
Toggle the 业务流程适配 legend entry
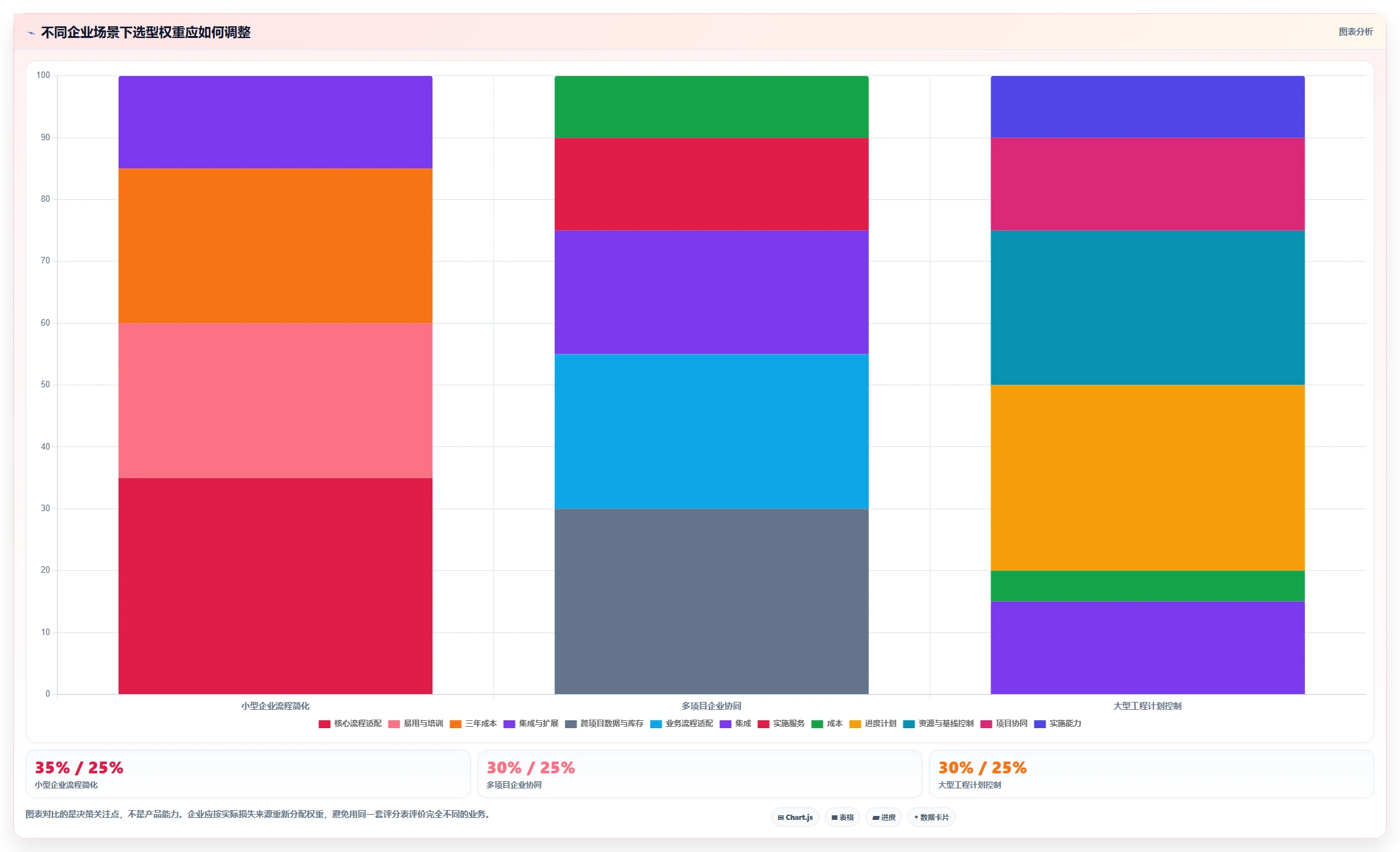[x=681, y=724]
